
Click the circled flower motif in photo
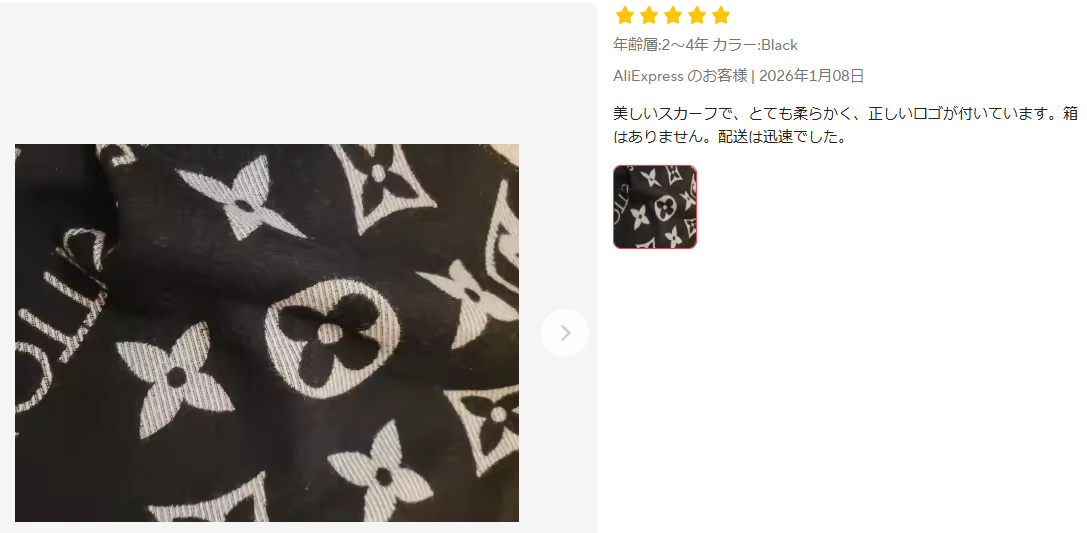click(333, 334)
